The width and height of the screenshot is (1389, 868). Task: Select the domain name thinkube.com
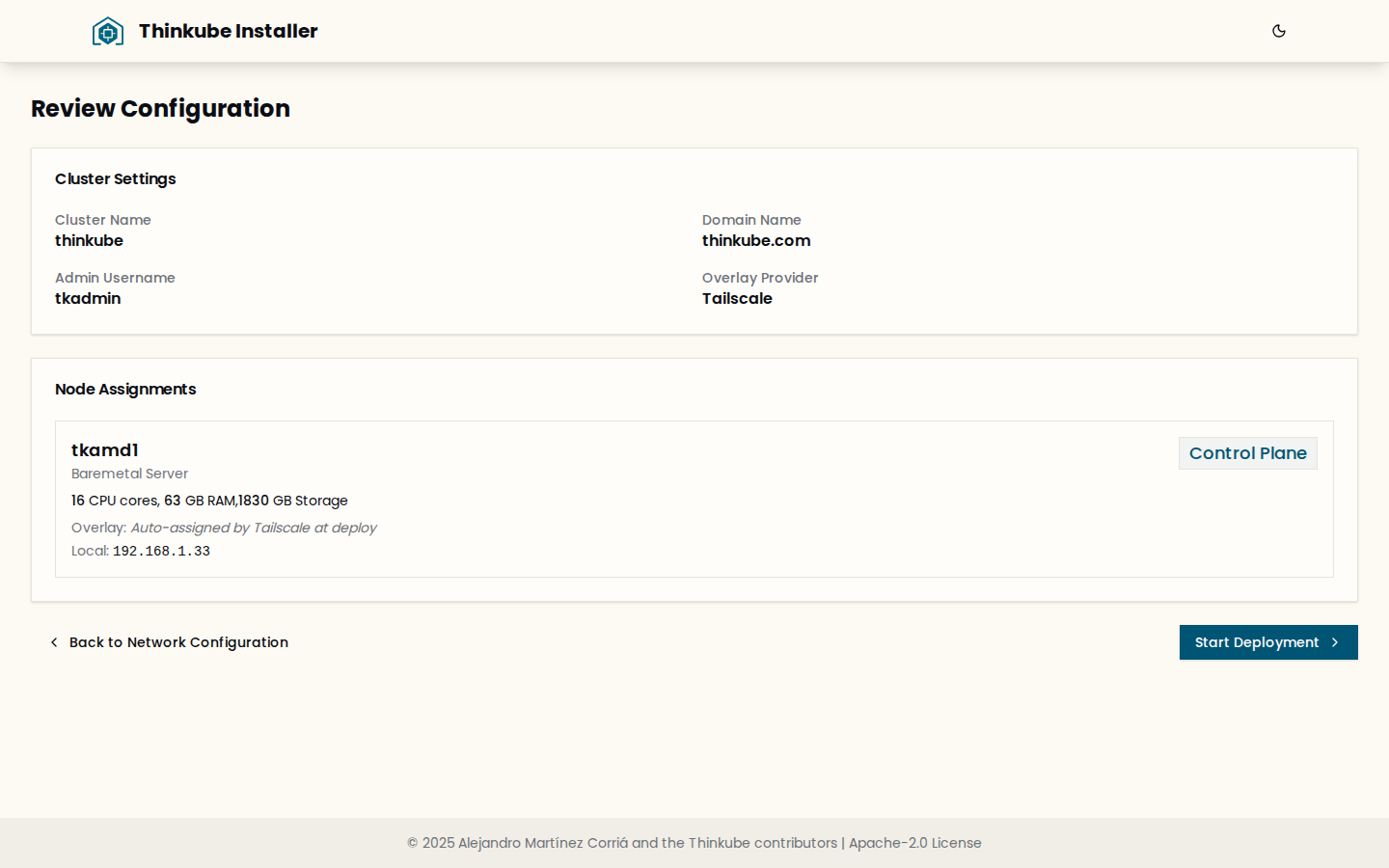click(x=756, y=241)
